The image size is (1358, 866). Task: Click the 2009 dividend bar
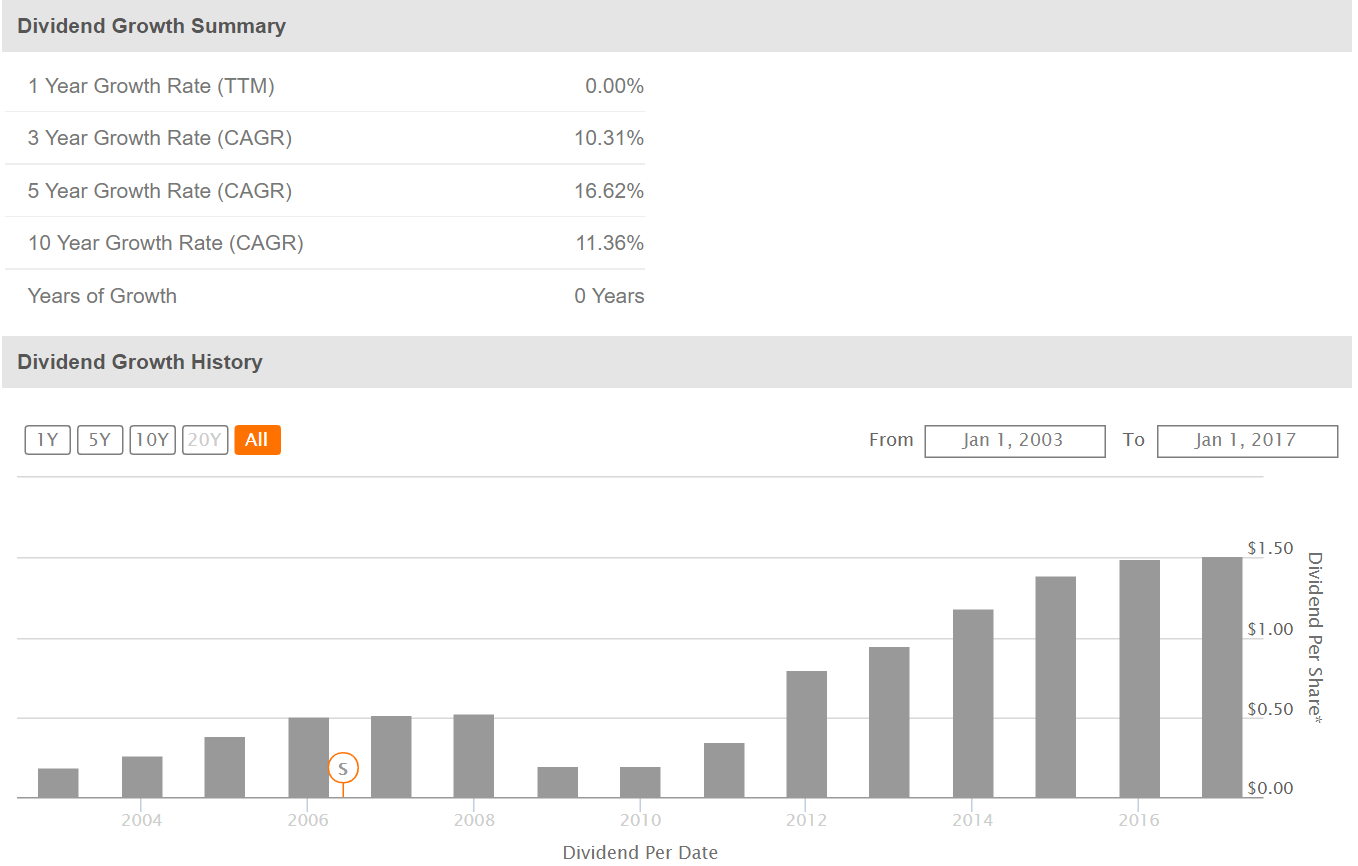click(557, 782)
